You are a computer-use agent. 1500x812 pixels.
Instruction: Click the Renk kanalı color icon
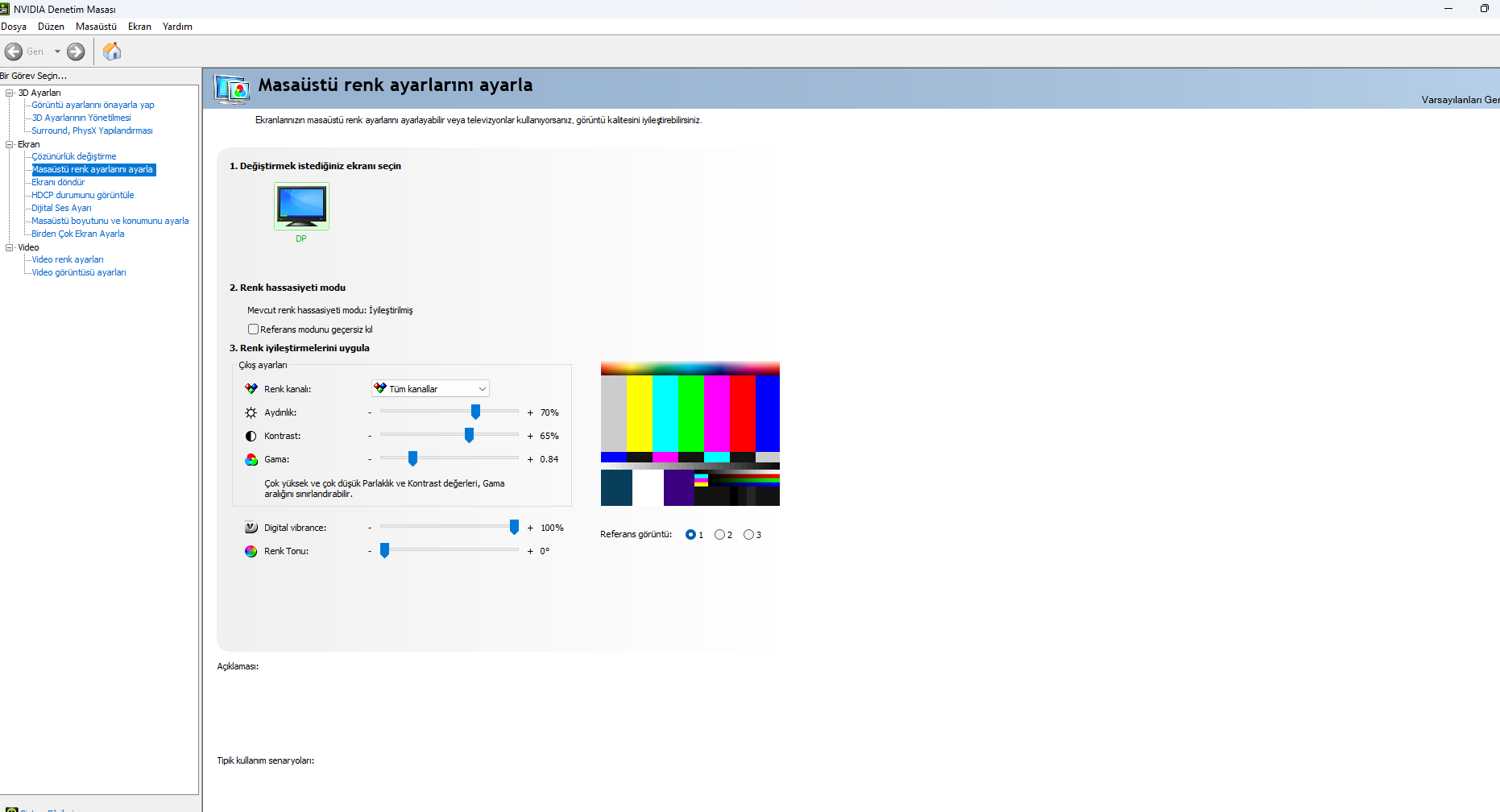[x=251, y=389]
